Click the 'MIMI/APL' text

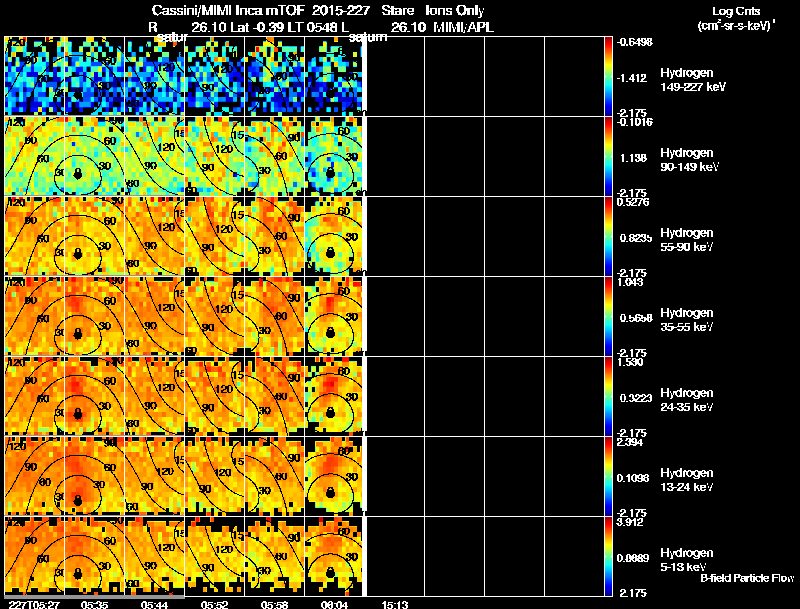(x=463, y=28)
